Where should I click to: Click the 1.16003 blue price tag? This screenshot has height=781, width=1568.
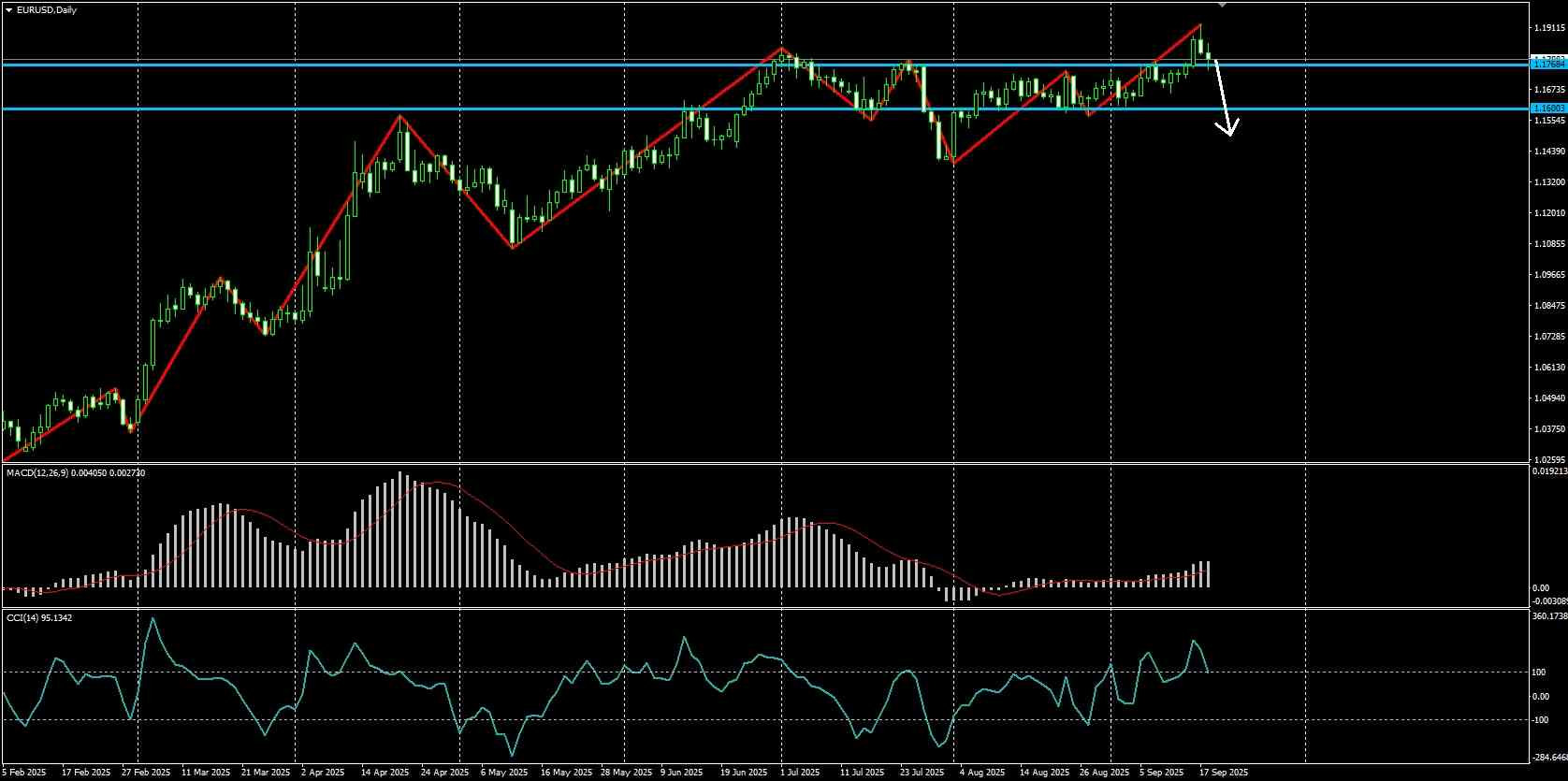tap(1547, 108)
